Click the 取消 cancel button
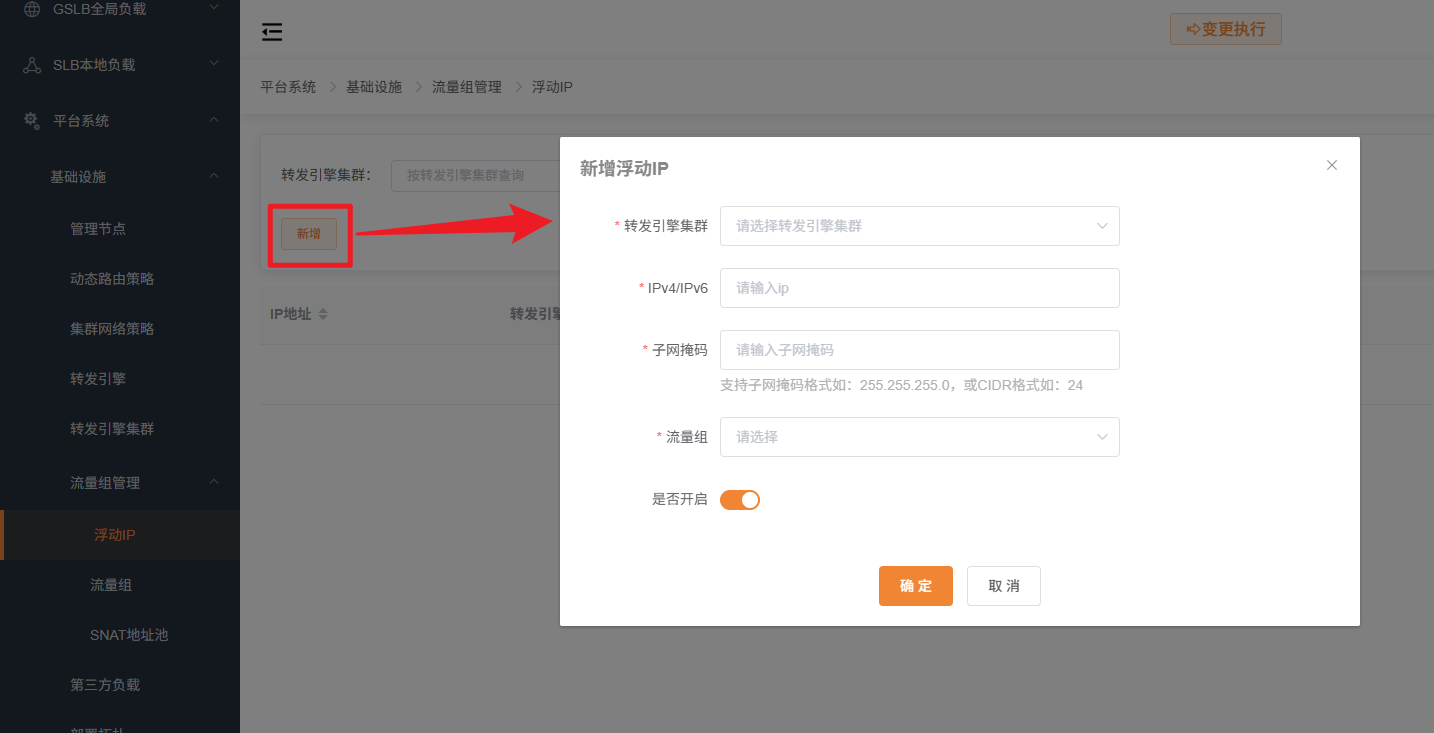The width and height of the screenshot is (1434, 733). coord(1003,586)
